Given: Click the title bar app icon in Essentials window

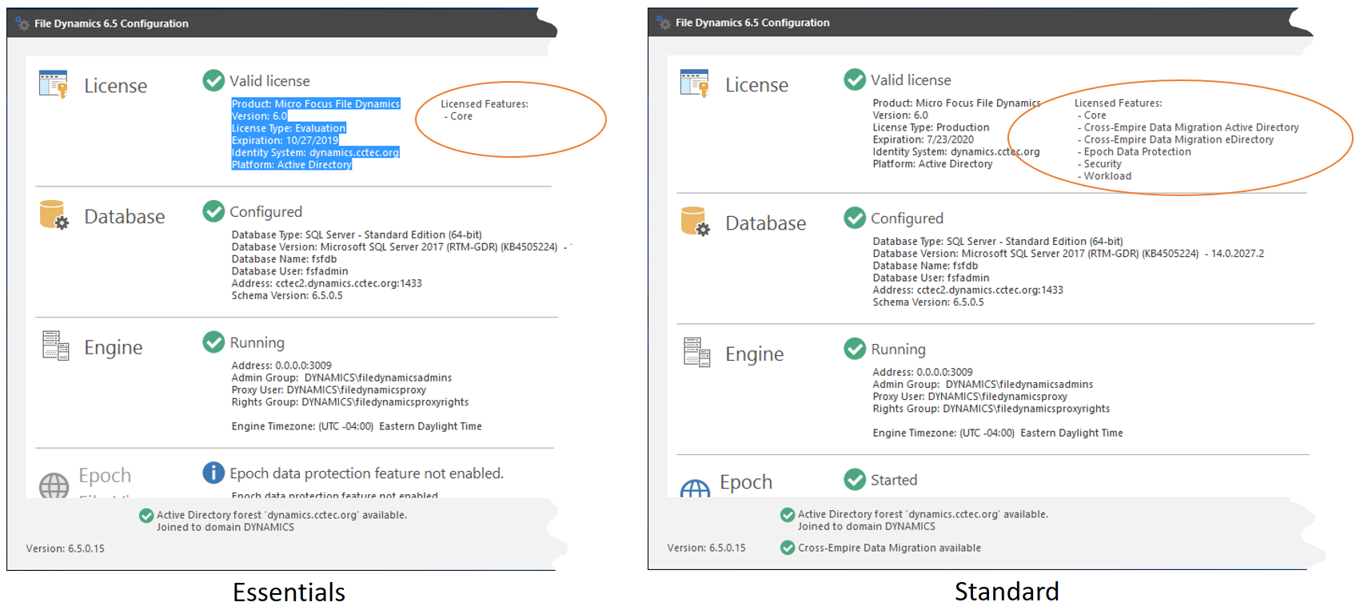Looking at the screenshot, I should (22, 23).
